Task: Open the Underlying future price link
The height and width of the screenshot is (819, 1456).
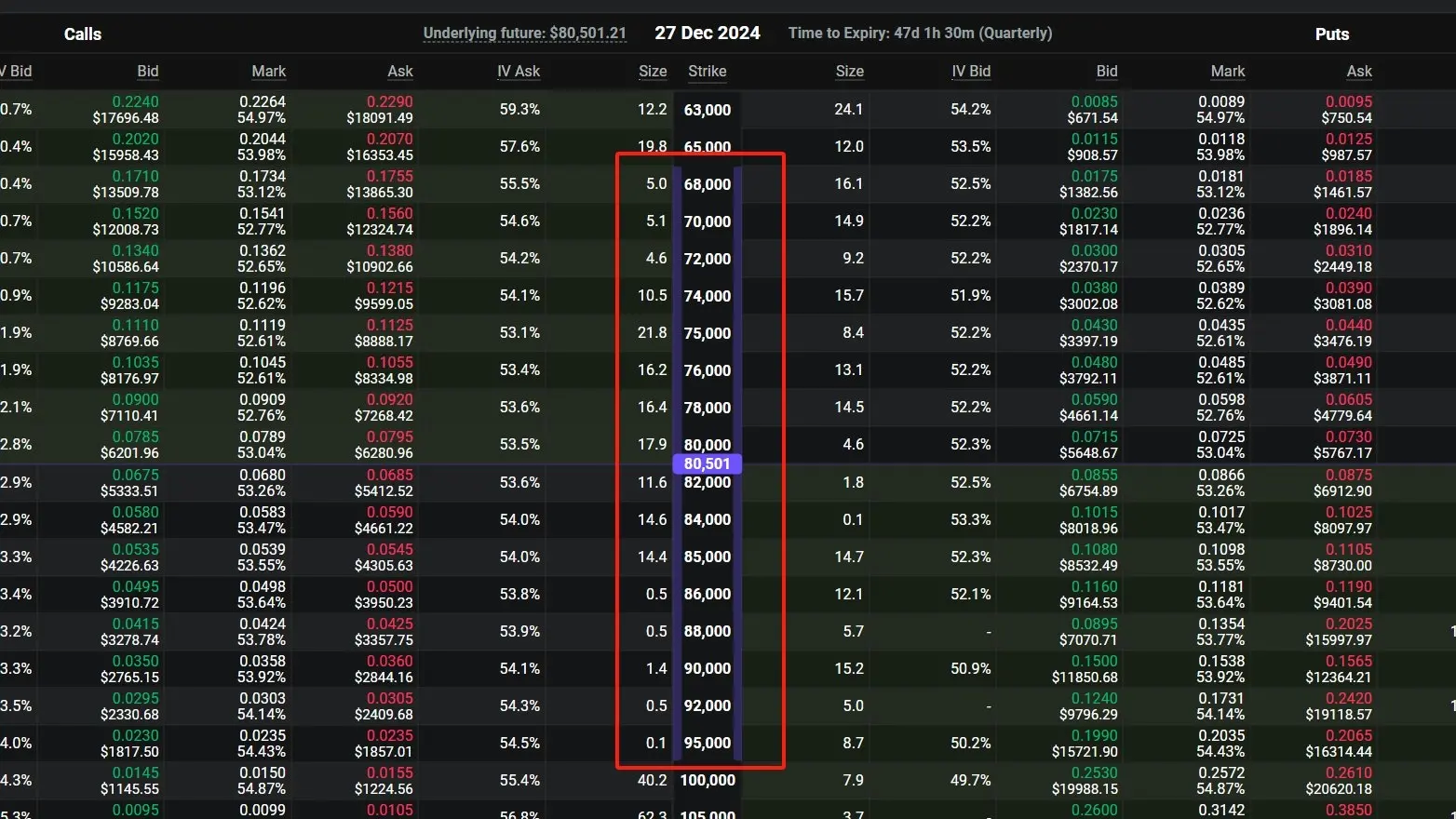Action: click(x=524, y=33)
